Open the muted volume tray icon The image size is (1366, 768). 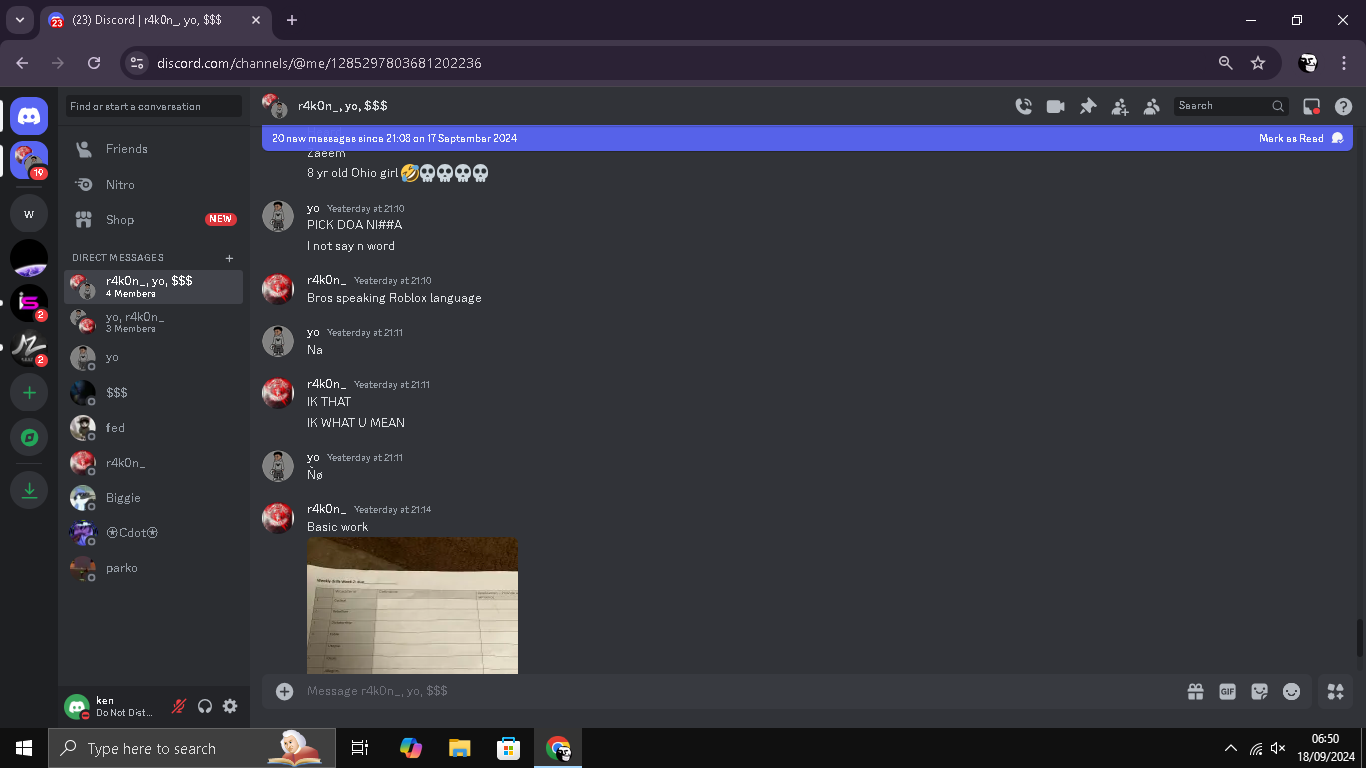coord(1278,748)
